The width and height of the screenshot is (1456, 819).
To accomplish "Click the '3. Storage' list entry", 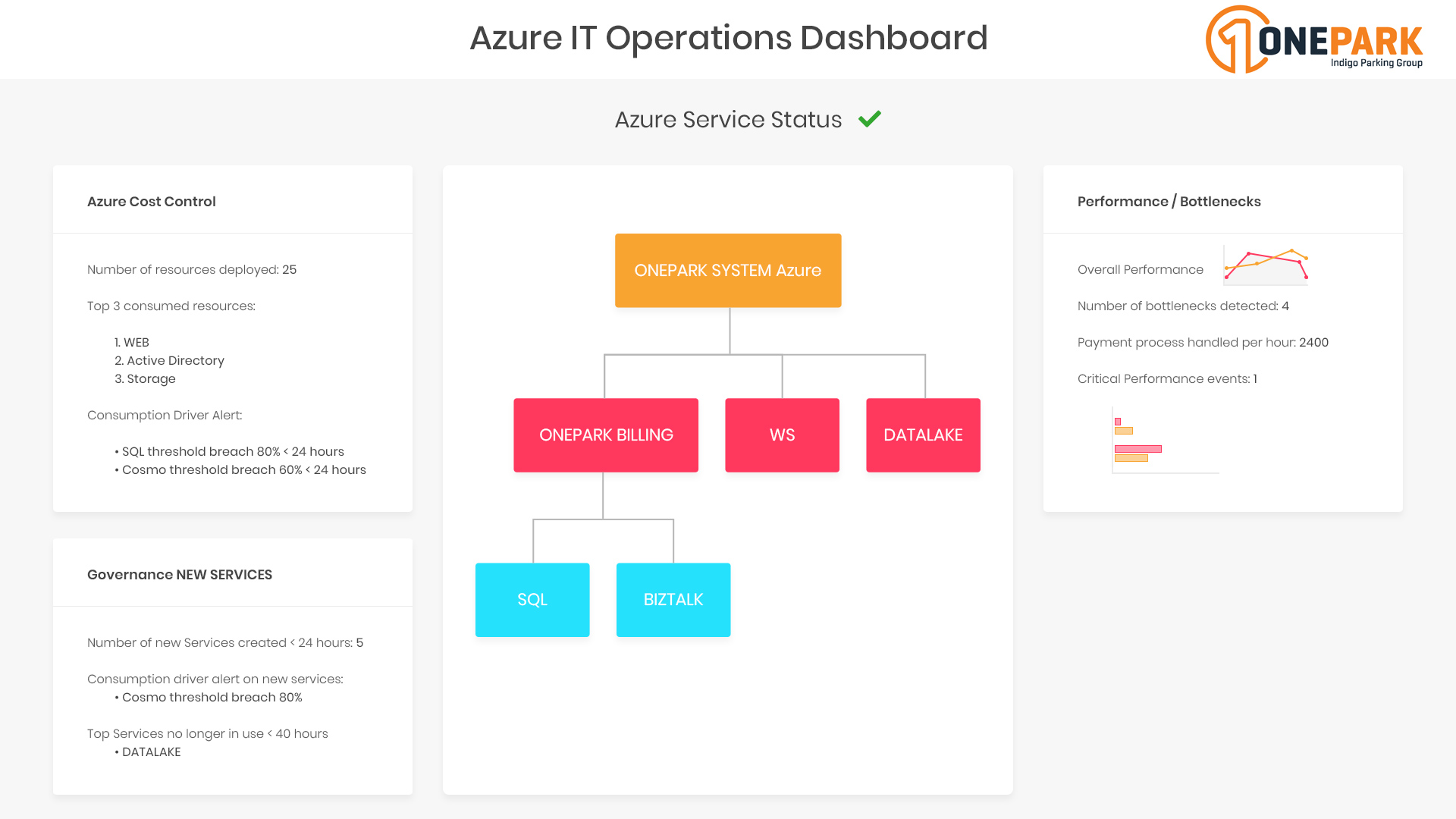I will (145, 379).
